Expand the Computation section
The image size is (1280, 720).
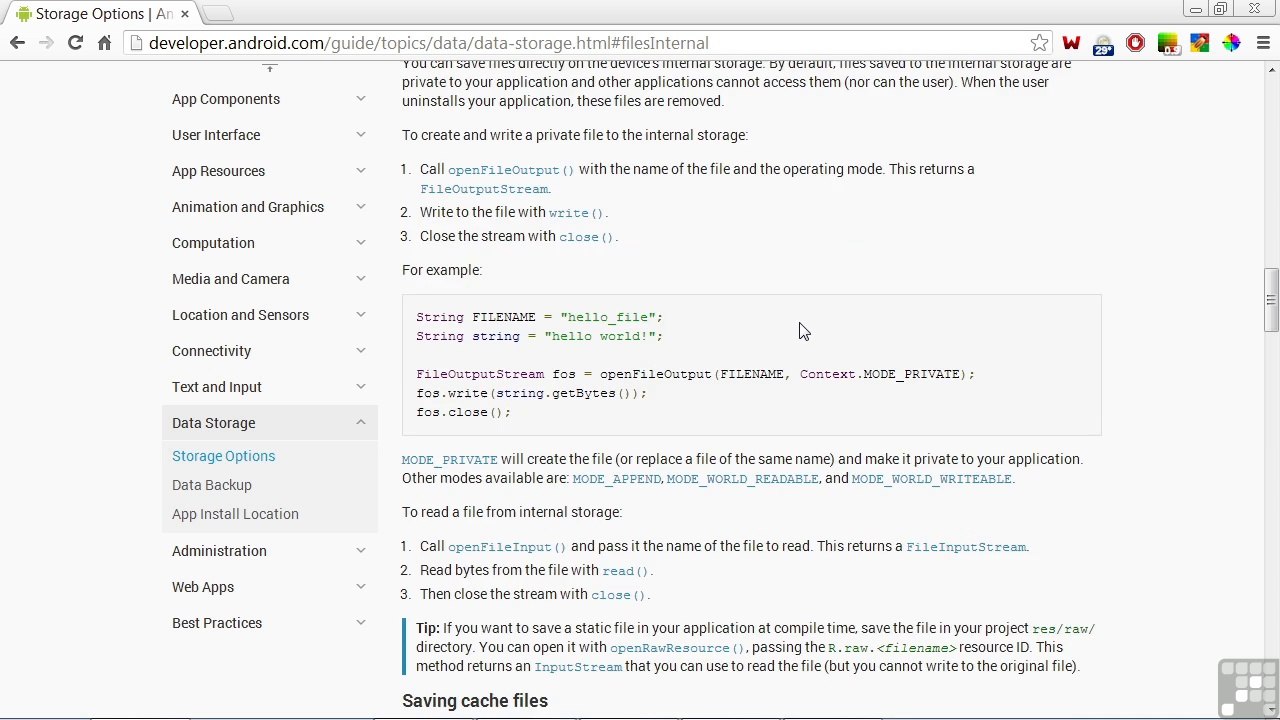(x=361, y=243)
